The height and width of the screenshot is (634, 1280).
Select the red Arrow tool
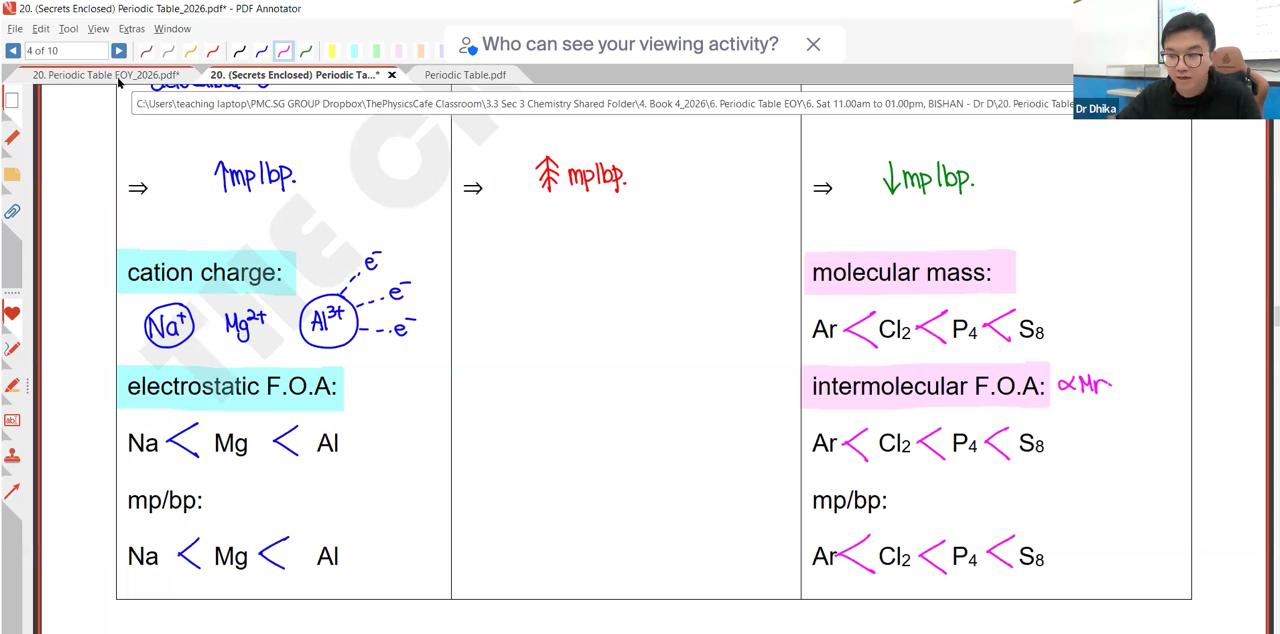[x=12, y=491]
